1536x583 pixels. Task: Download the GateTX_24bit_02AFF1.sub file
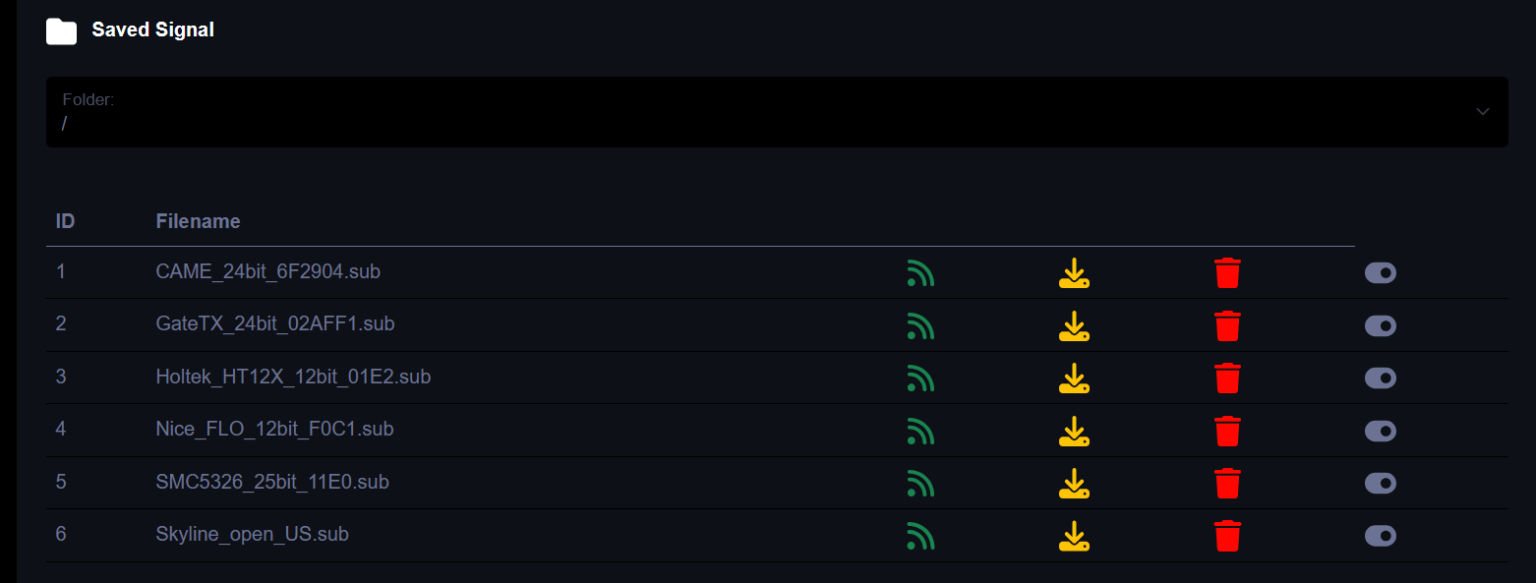click(x=1074, y=326)
